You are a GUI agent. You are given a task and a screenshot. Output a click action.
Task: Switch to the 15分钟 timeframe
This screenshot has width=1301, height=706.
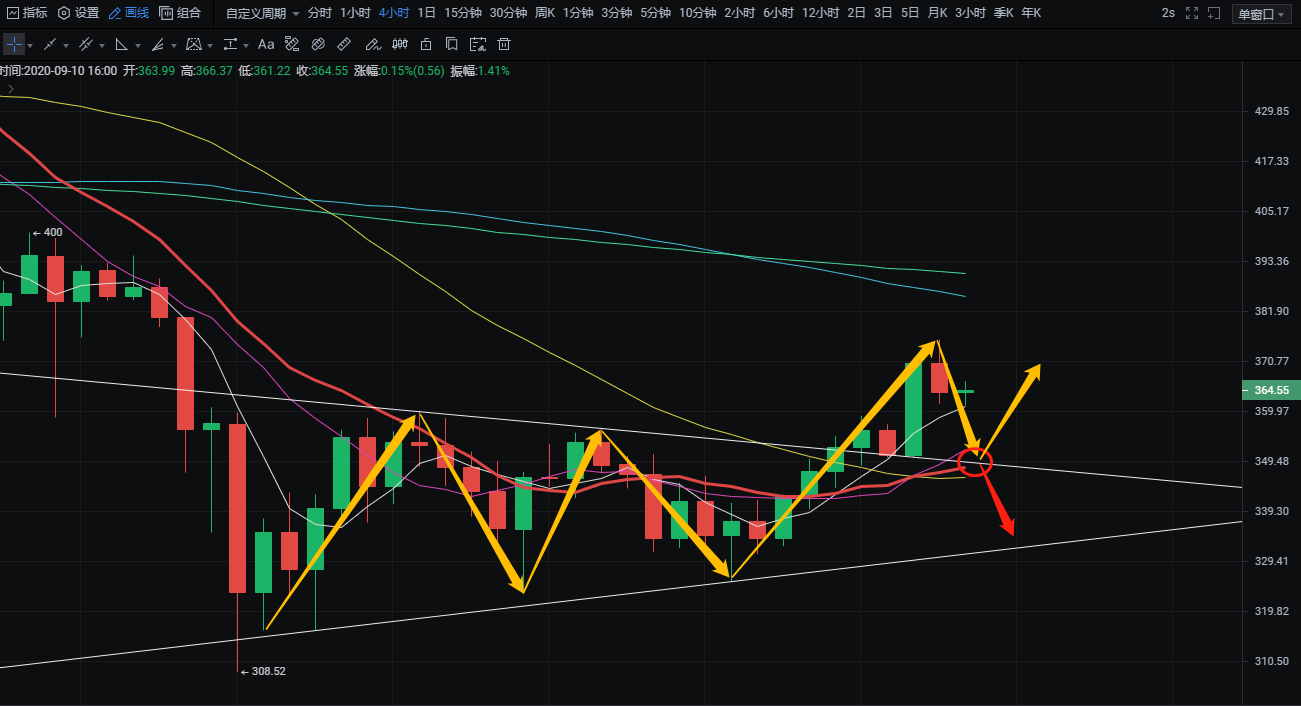[x=462, y=13]
